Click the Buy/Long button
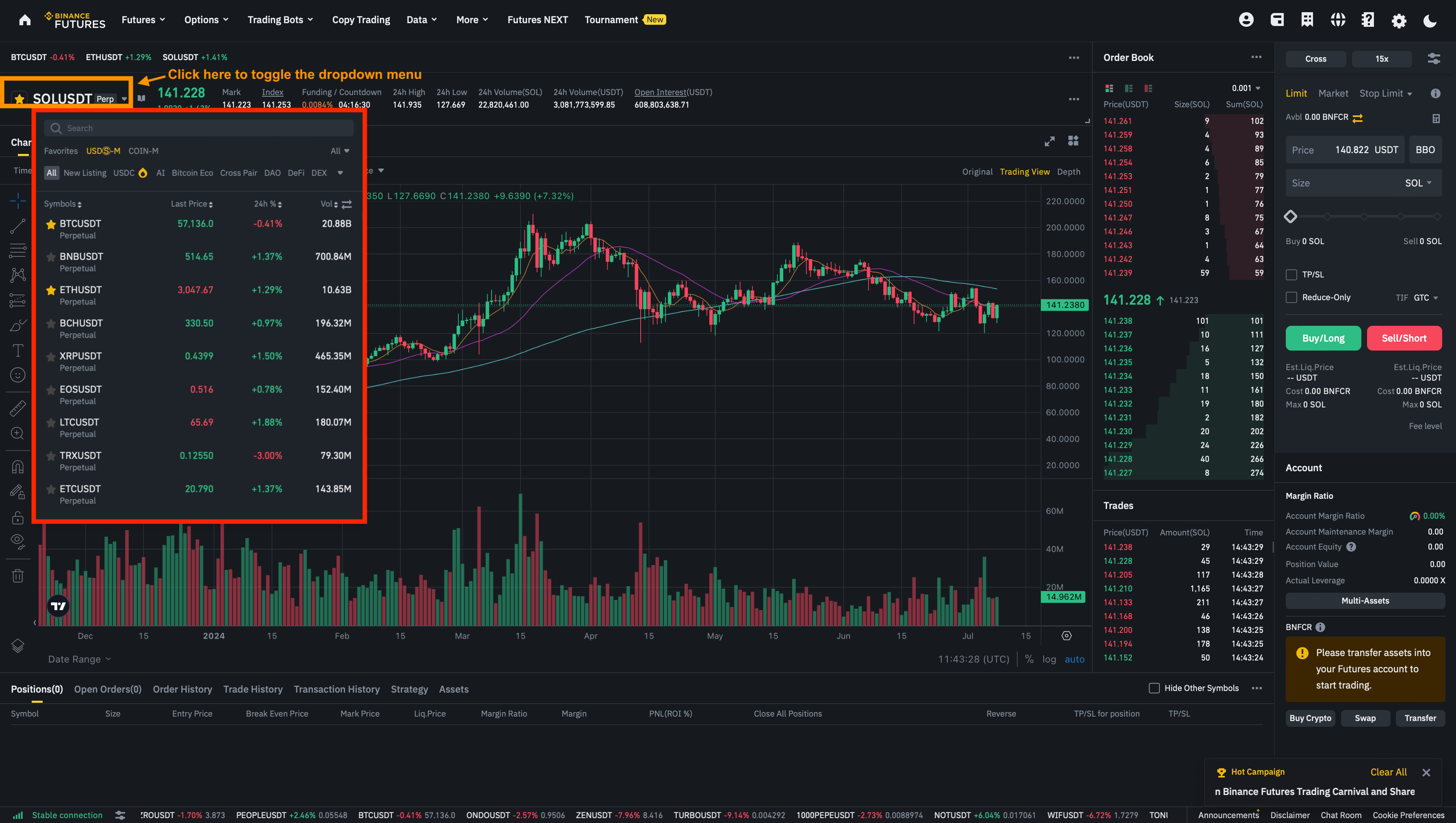Screen dimensions: 1456x823 pos(1323,338)
